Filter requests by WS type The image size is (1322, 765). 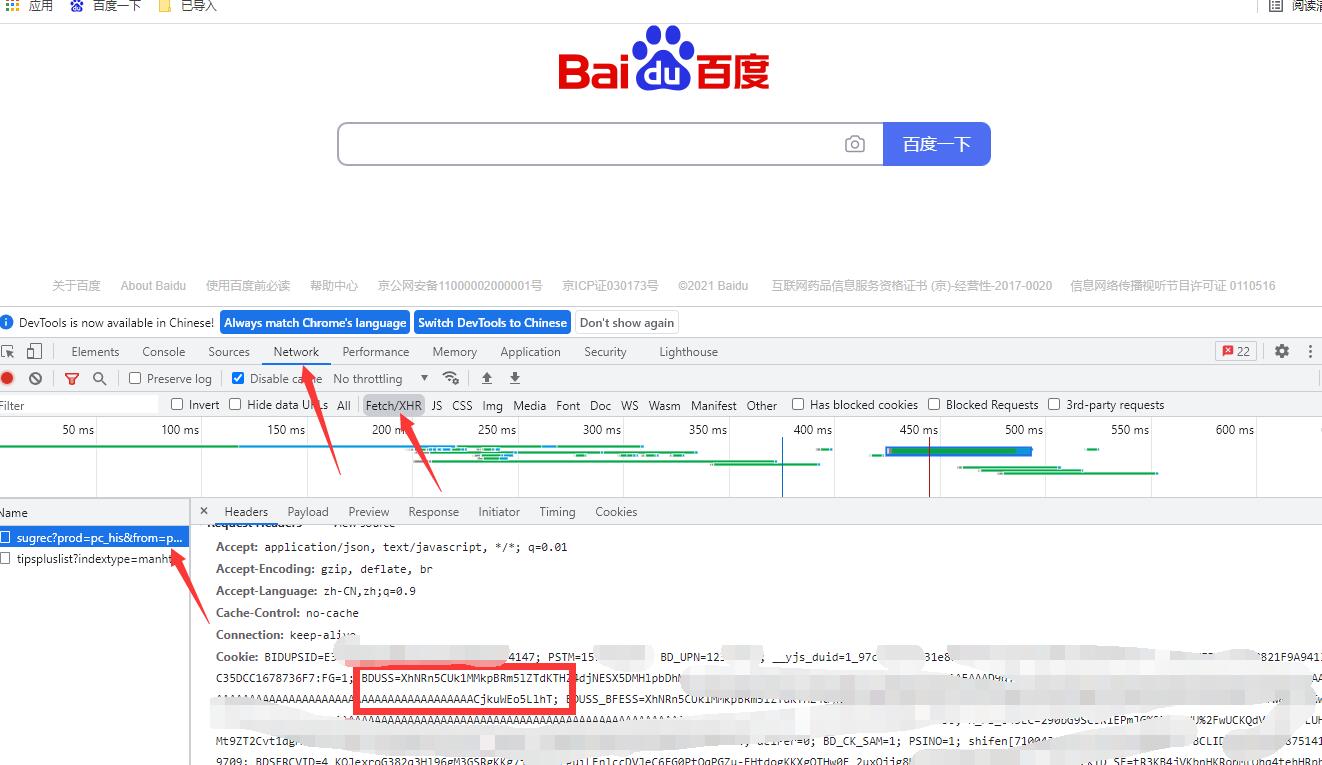pyautogui.click(x=629, y=405)
